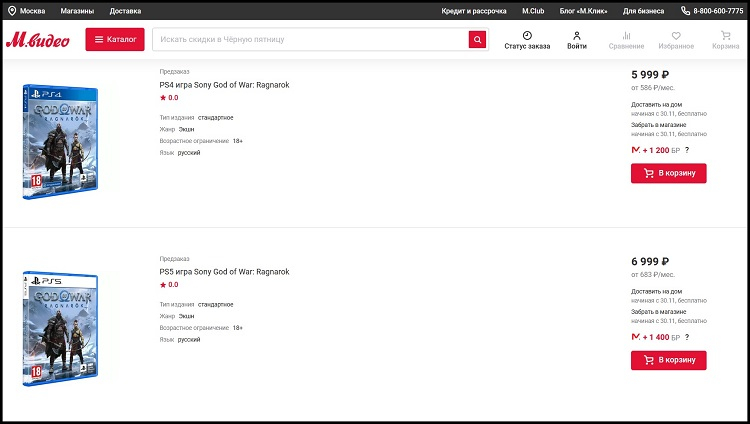Viewport: 750px width, 424px height.
Task: Open the Корзина cart icon
Action: (726, 35)
